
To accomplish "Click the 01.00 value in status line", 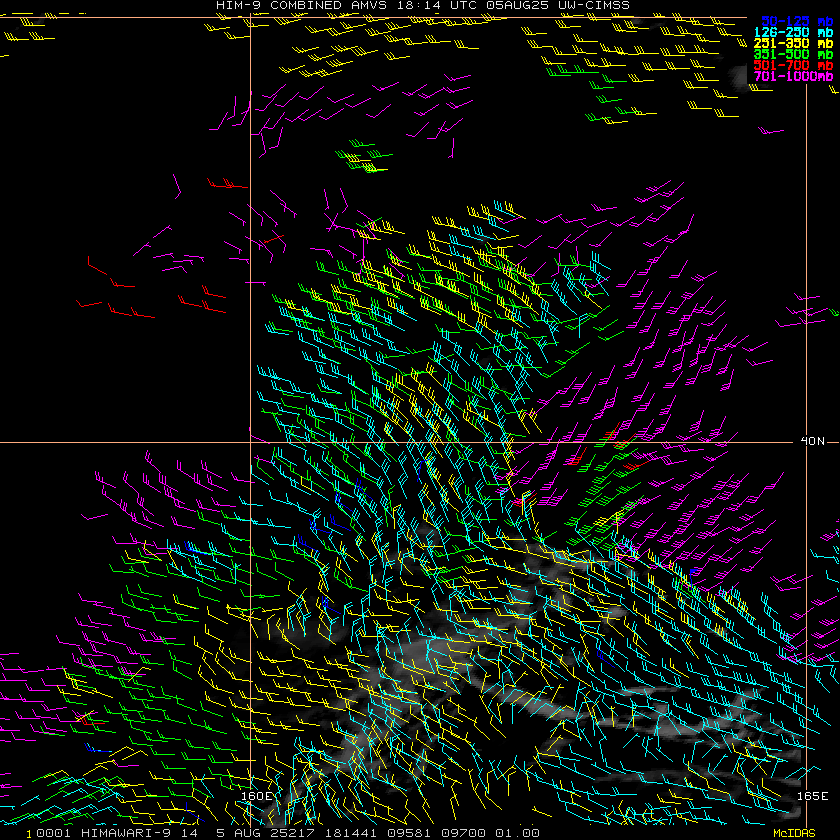I will (517, 833).
